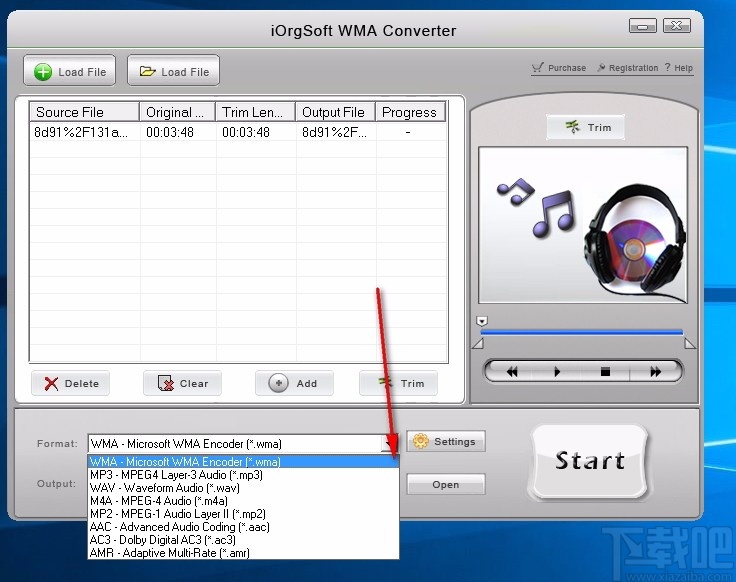Click the Trim button above the preview
Screen dimensions: 736x582
[x=586, y=127]
